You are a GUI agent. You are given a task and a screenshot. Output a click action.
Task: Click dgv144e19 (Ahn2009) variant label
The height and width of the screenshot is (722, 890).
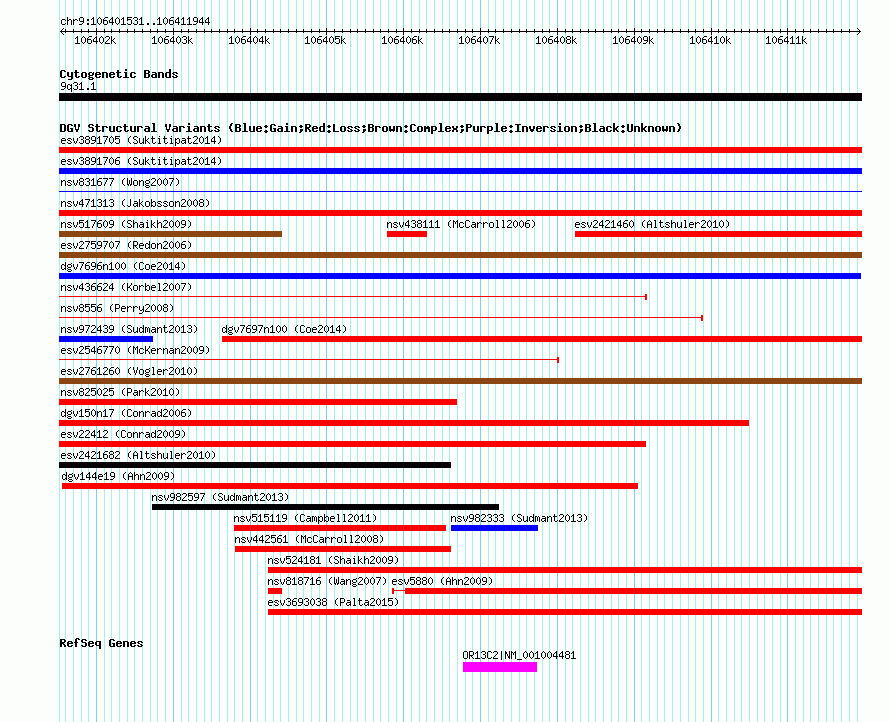pos(118,476)
